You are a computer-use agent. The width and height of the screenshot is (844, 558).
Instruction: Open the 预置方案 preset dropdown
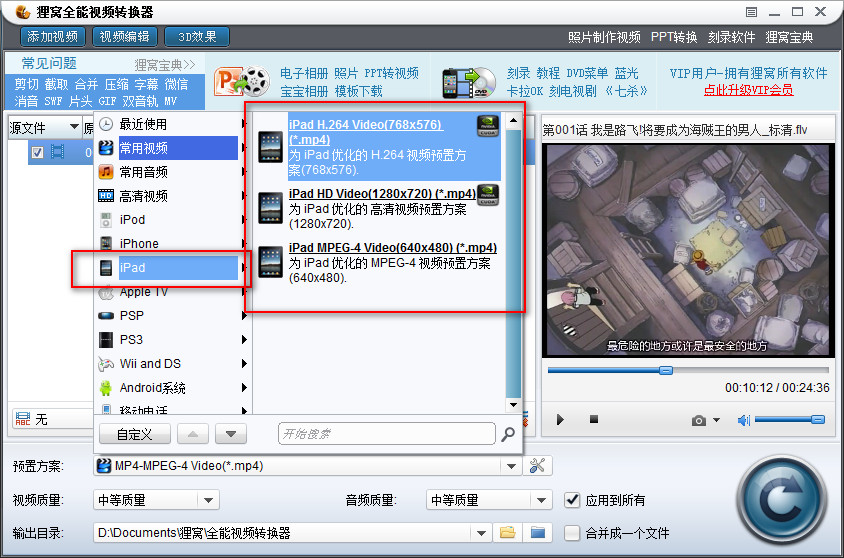511,466
